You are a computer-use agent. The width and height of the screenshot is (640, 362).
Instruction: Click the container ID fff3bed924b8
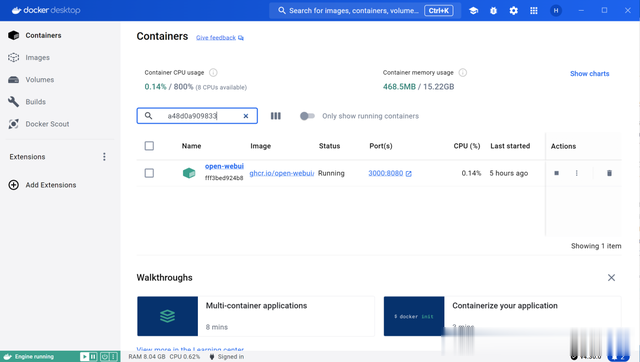(224, 178)
